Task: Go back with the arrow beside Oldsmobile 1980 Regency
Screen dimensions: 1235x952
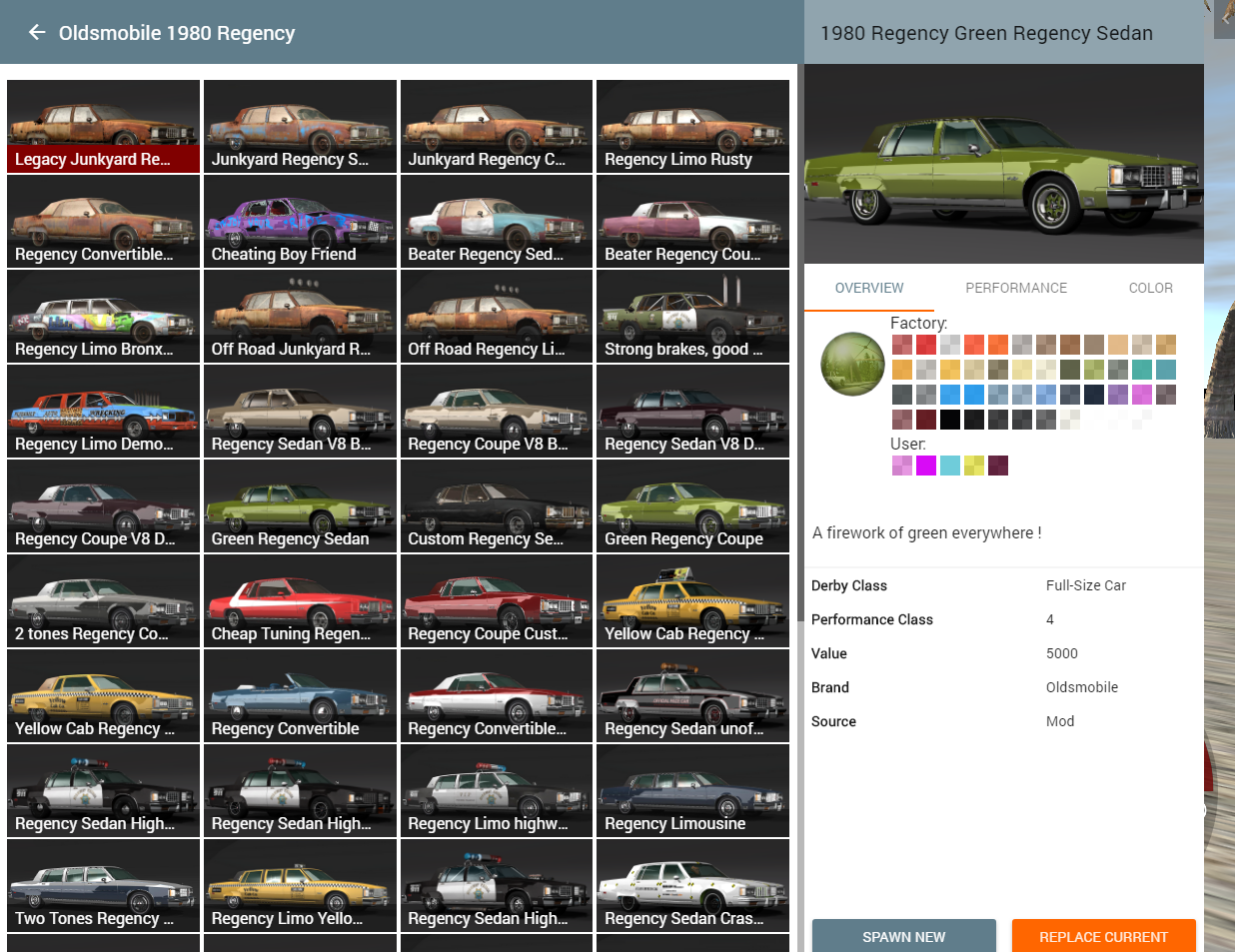Action: [x=37, y=32]
